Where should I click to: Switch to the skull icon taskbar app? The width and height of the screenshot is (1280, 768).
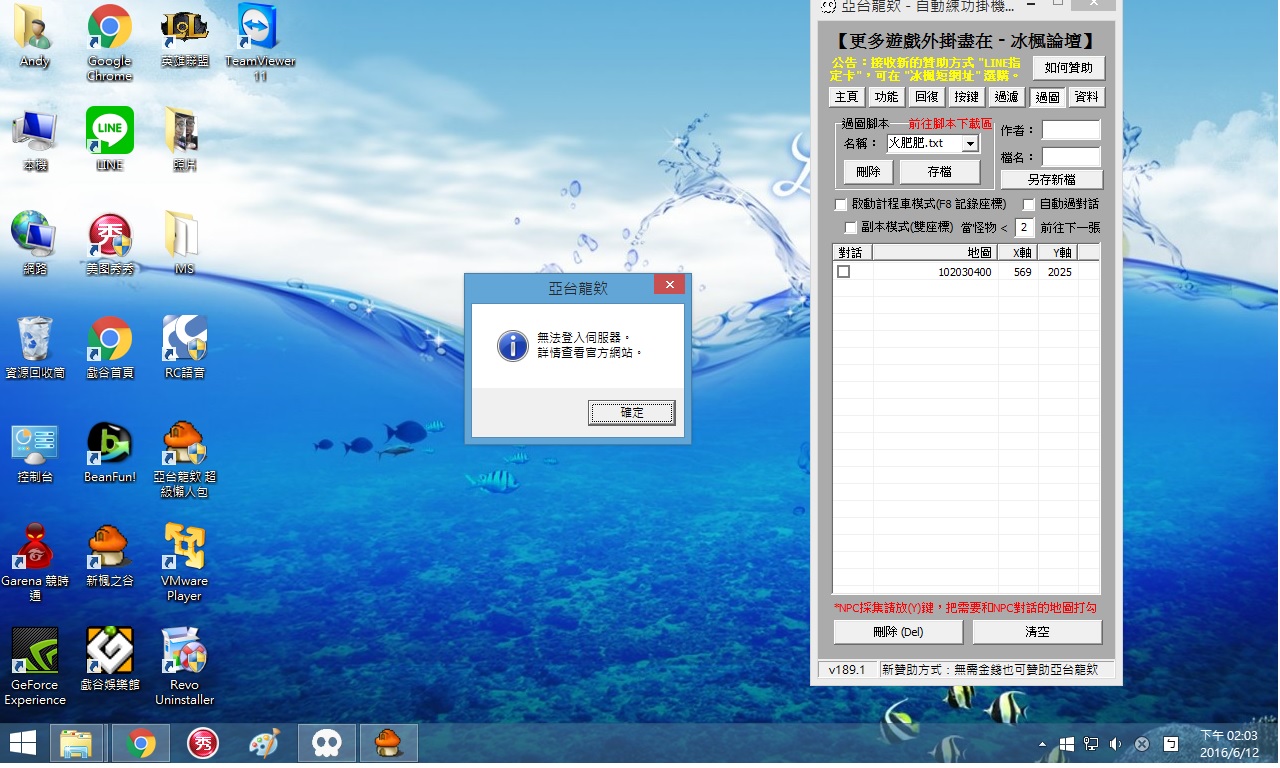click(327, 743)
